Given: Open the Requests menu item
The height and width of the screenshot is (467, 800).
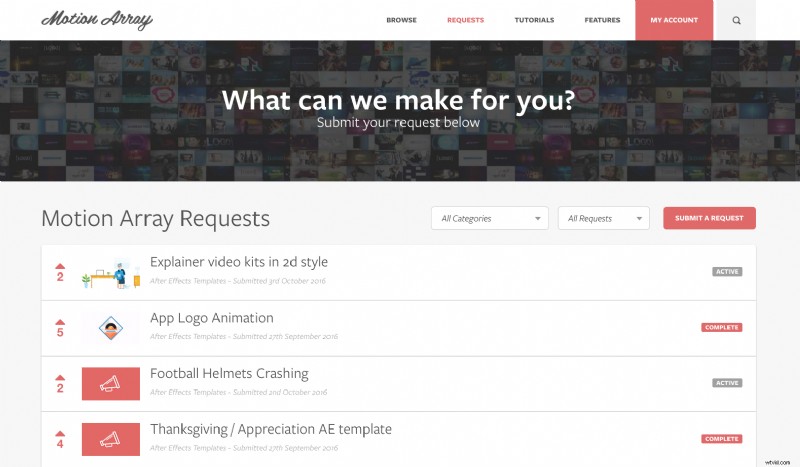Looking at the screenshot, I should pyautogui.click(x=465, y=20).
